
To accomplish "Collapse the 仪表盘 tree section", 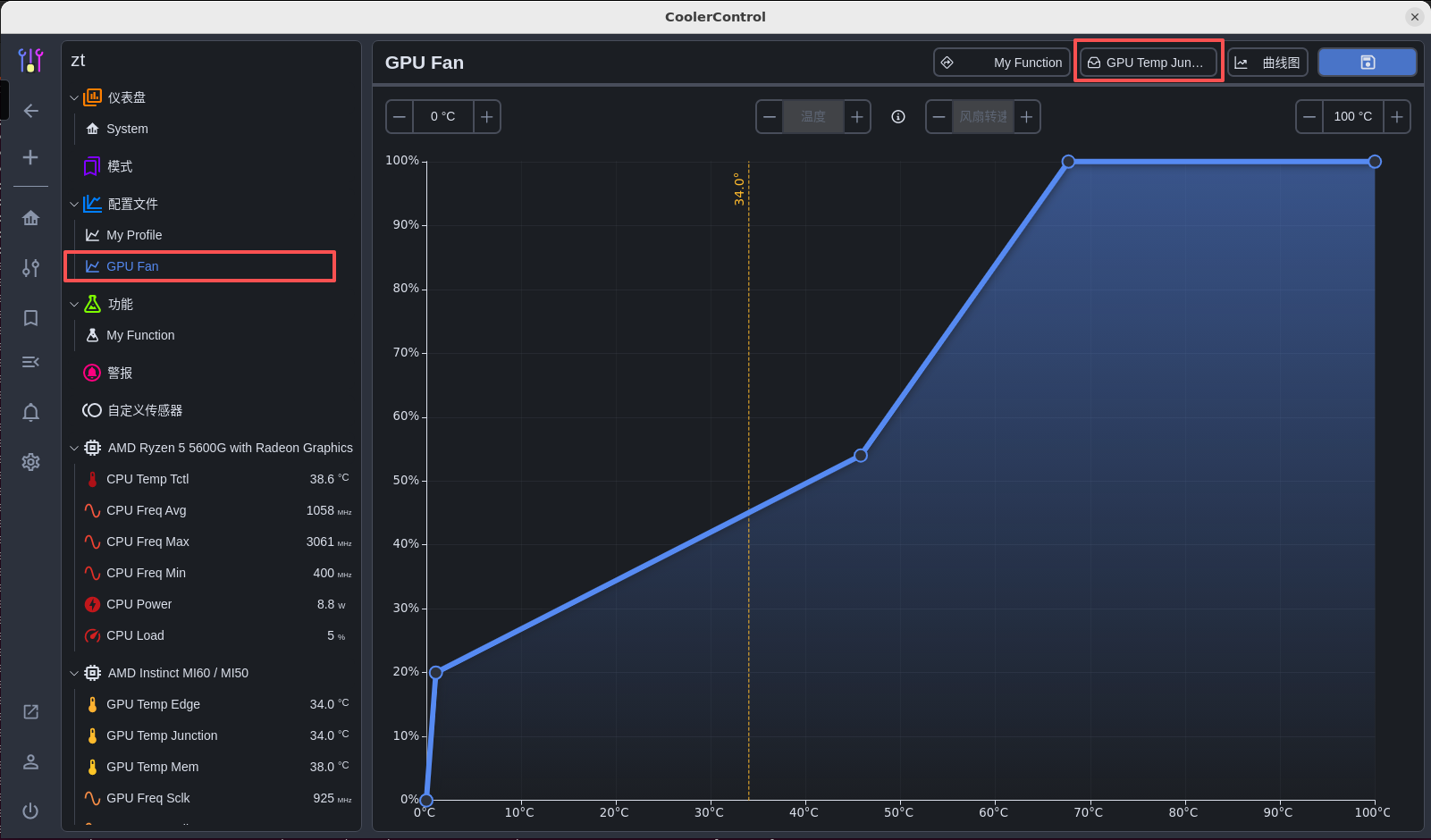I will tap(74, 97).
